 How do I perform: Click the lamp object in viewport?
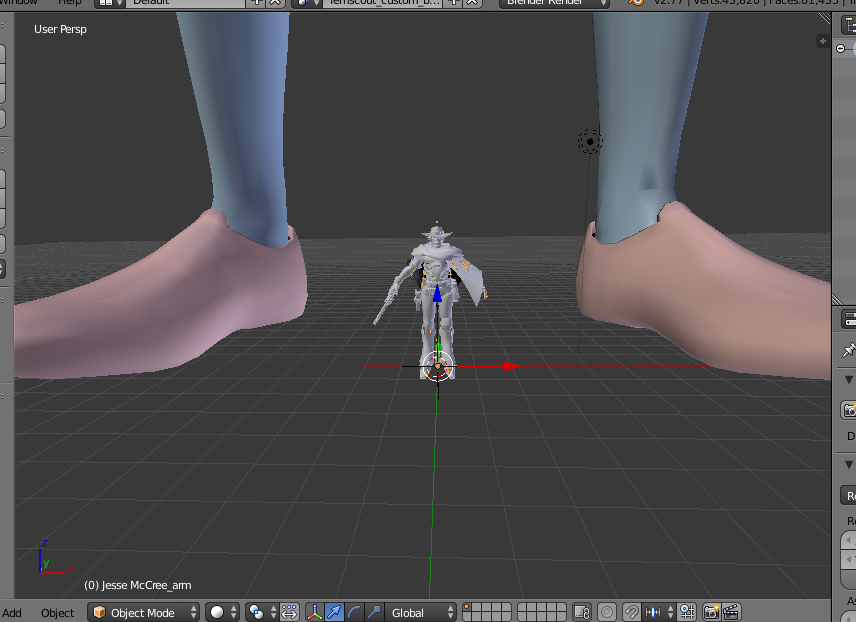click(590, 142)
